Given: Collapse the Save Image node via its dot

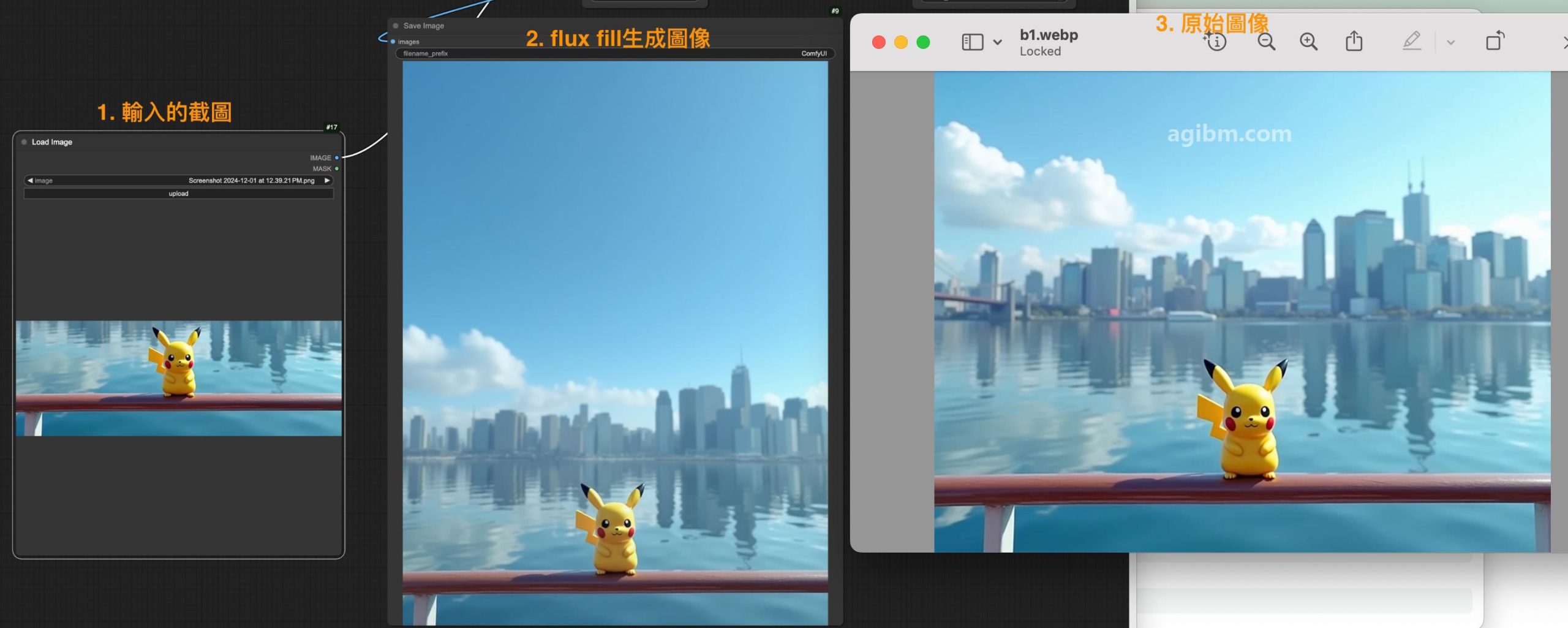Looking at the screenshot, I should pyautogui.click(x=396, y=26).
